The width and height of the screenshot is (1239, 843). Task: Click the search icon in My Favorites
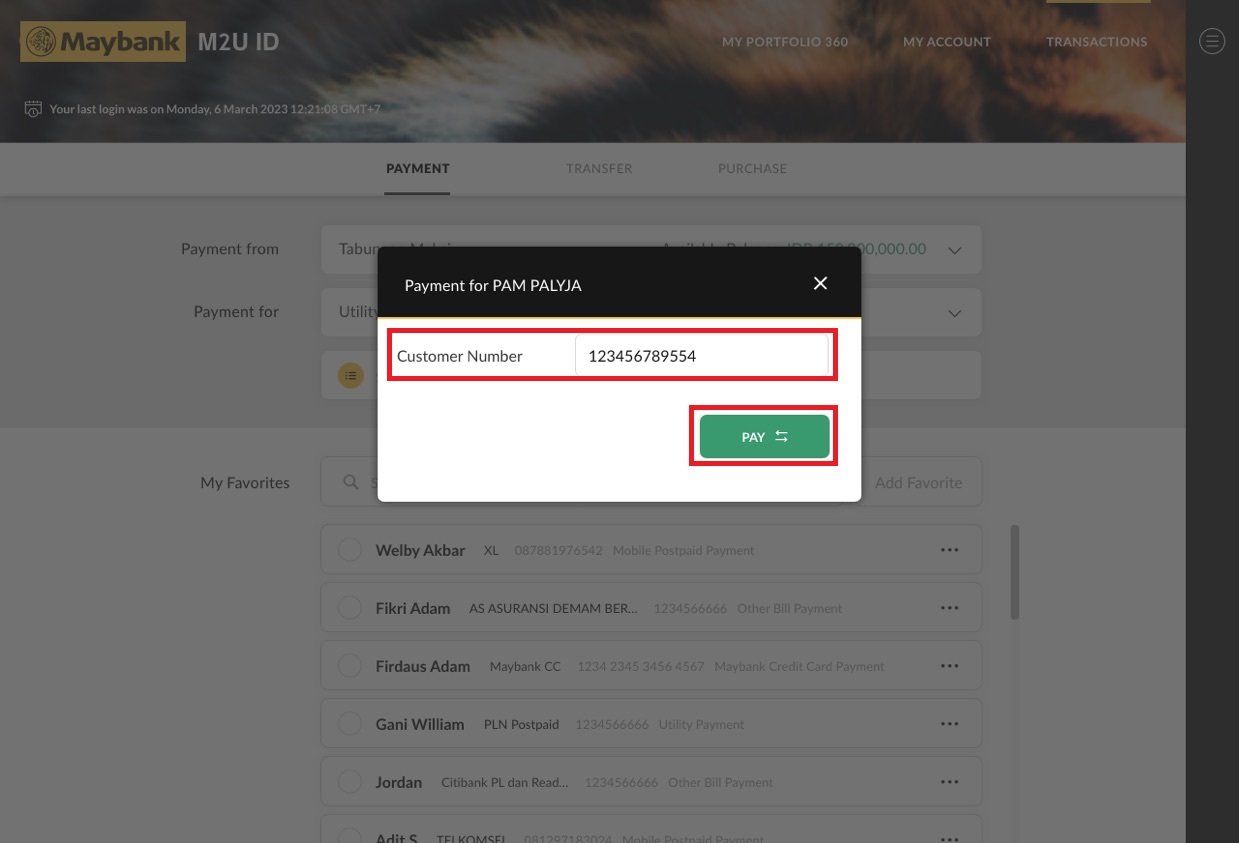click(x=351, y=482)
